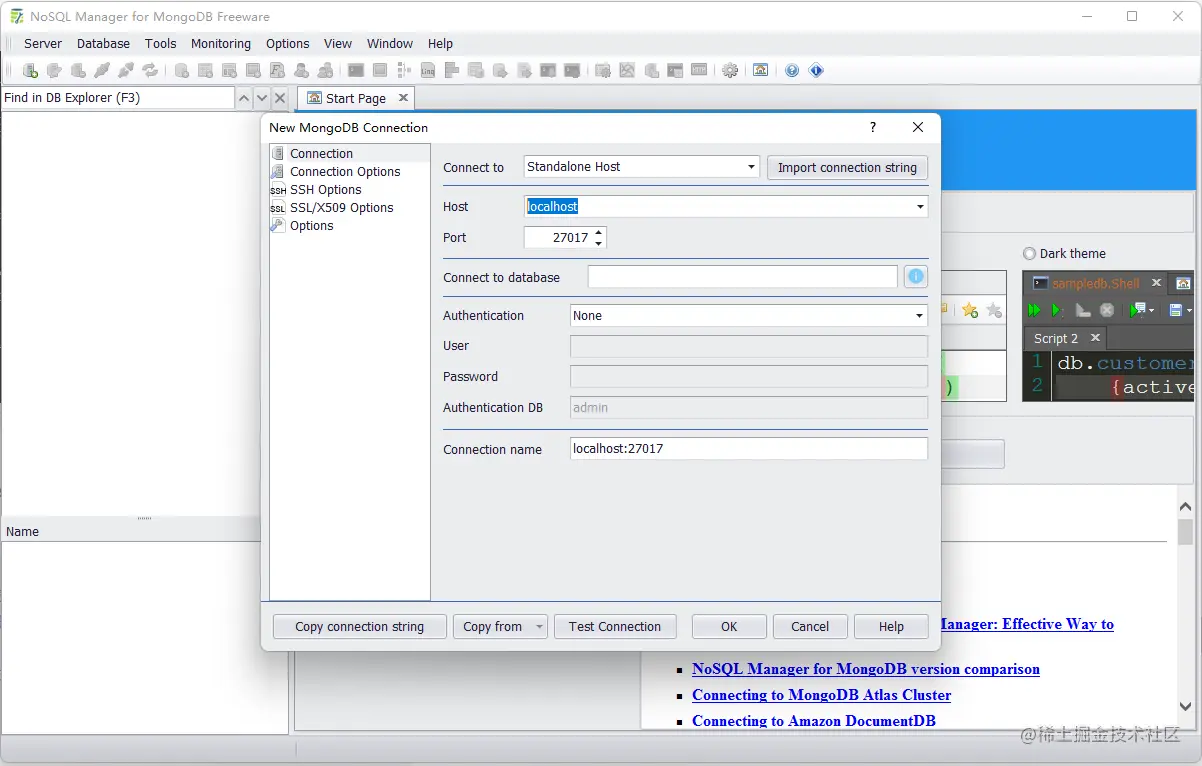Click the Import connection string button

(x=847, y=168)
